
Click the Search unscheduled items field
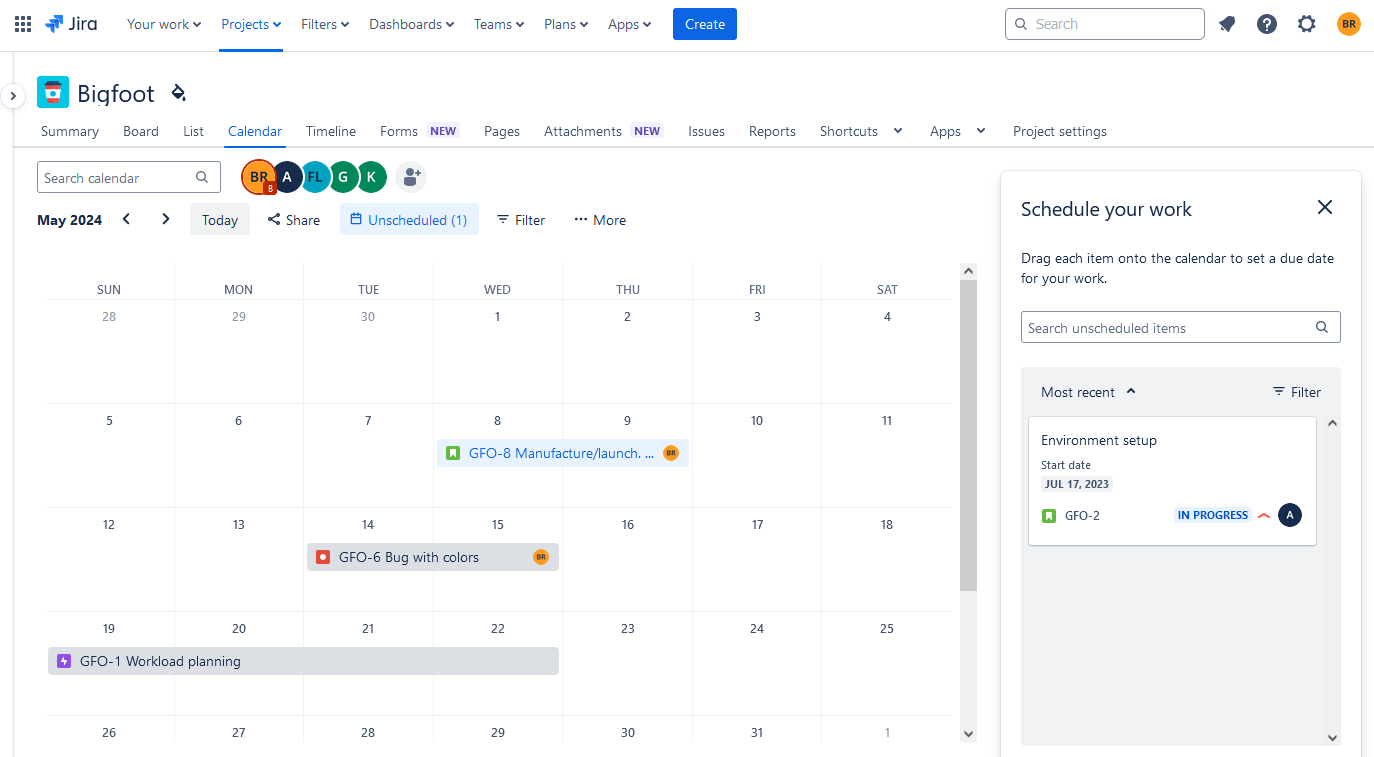(x=1180, y=328)
